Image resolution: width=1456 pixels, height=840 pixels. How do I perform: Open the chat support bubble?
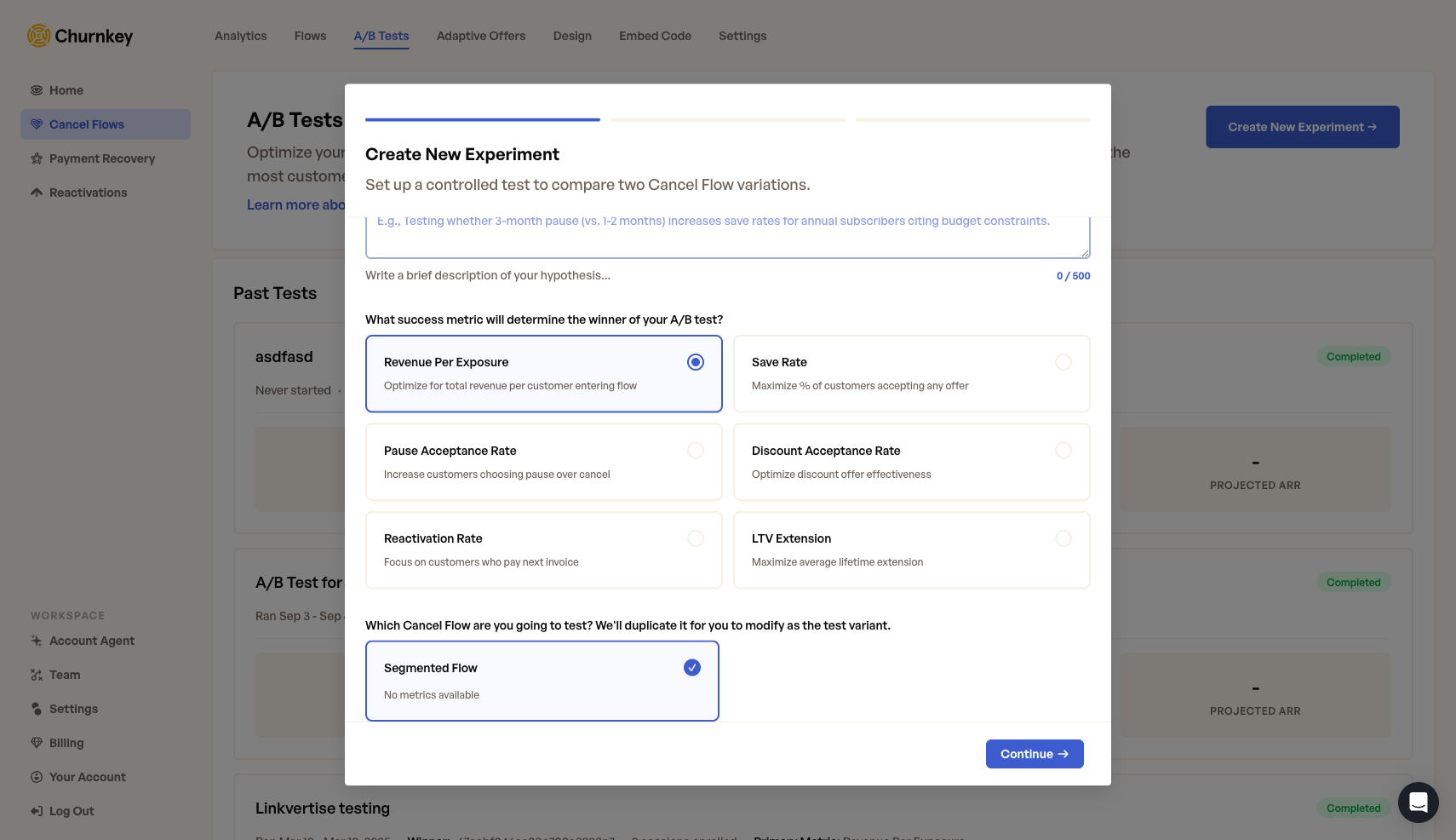[x=1418, y=802]
